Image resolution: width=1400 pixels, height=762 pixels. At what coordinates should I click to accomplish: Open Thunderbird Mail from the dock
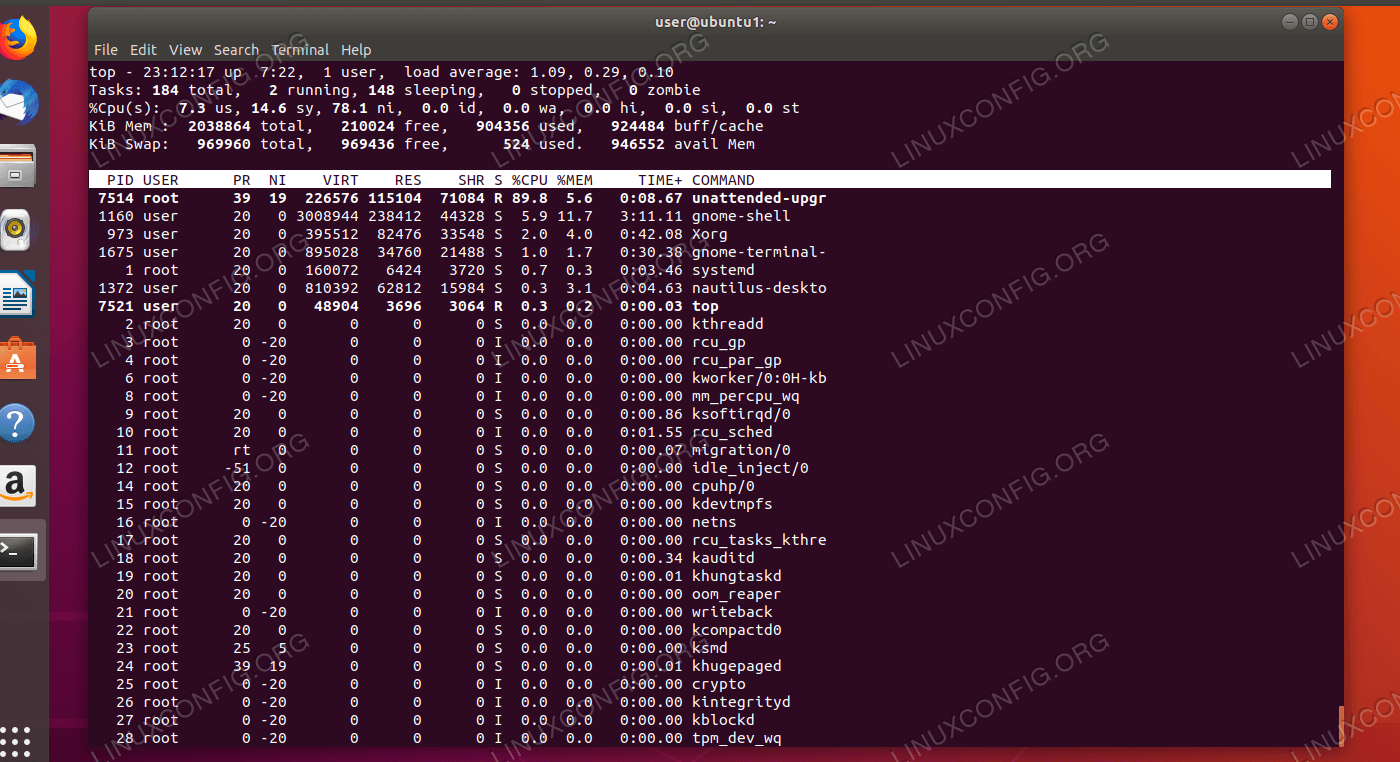coord(18,103)
